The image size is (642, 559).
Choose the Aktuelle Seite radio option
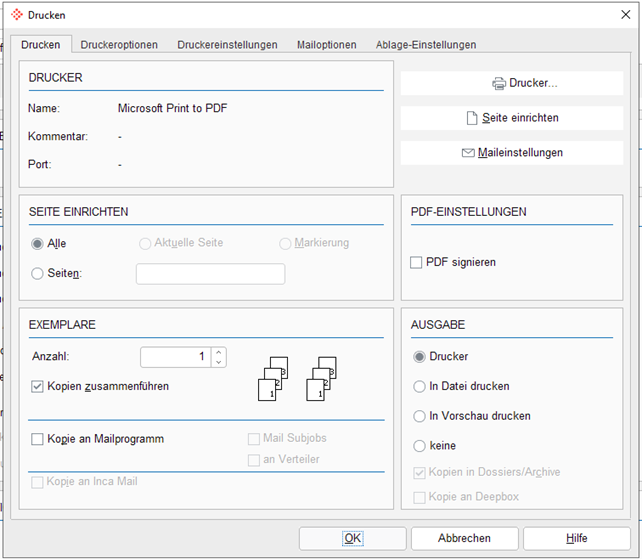click(145, 244)
